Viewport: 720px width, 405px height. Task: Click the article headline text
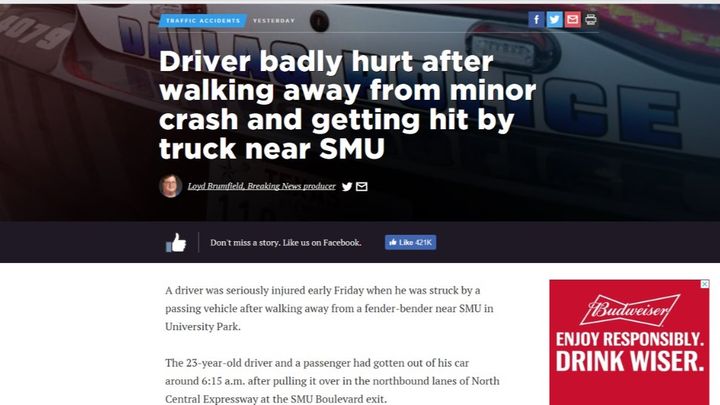(x=348, y=104)
